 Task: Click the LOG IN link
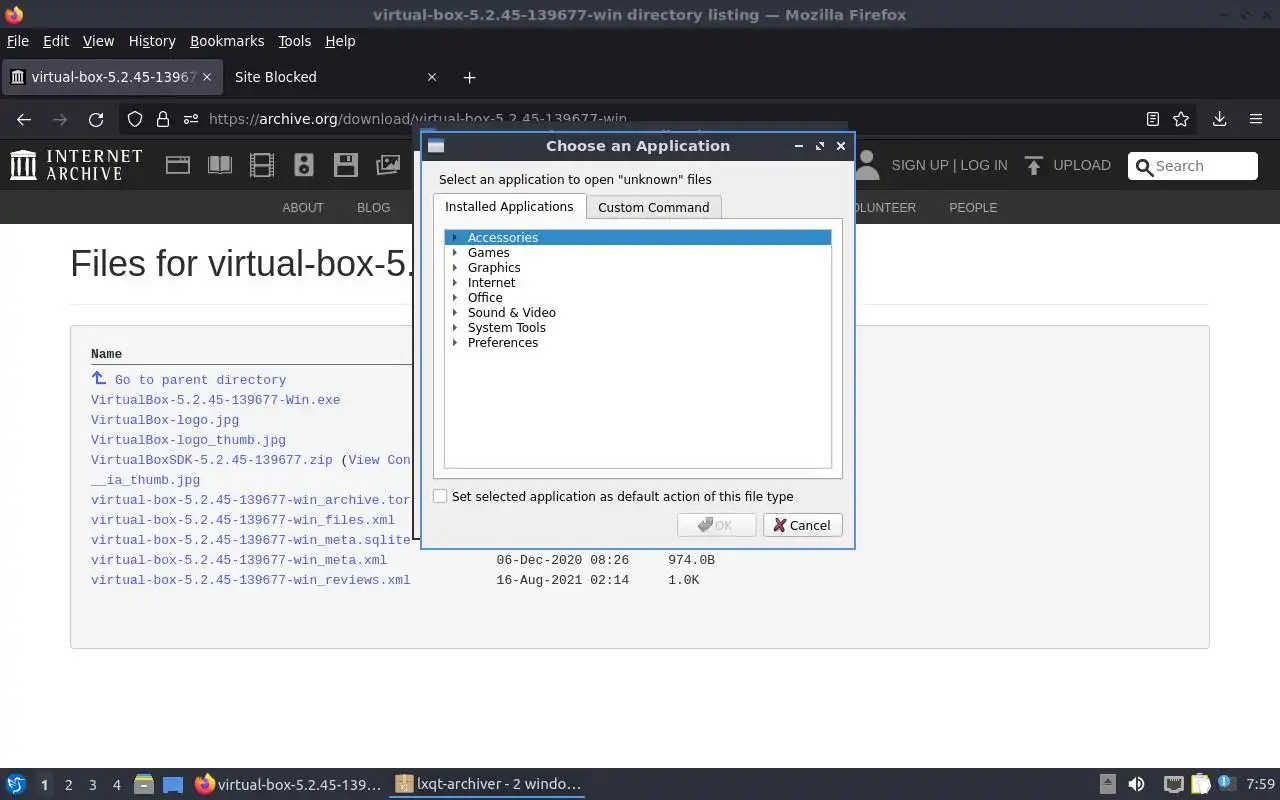(984, 165)
